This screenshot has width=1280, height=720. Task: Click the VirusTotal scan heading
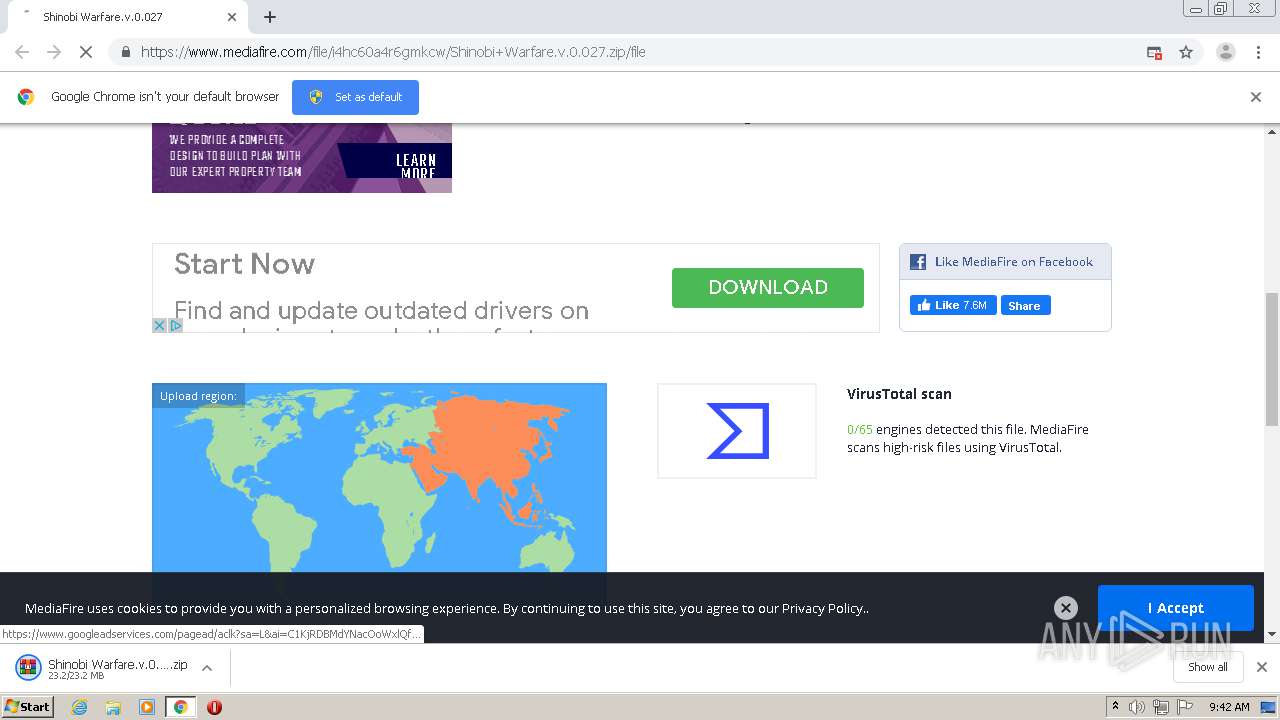(899, 394)
